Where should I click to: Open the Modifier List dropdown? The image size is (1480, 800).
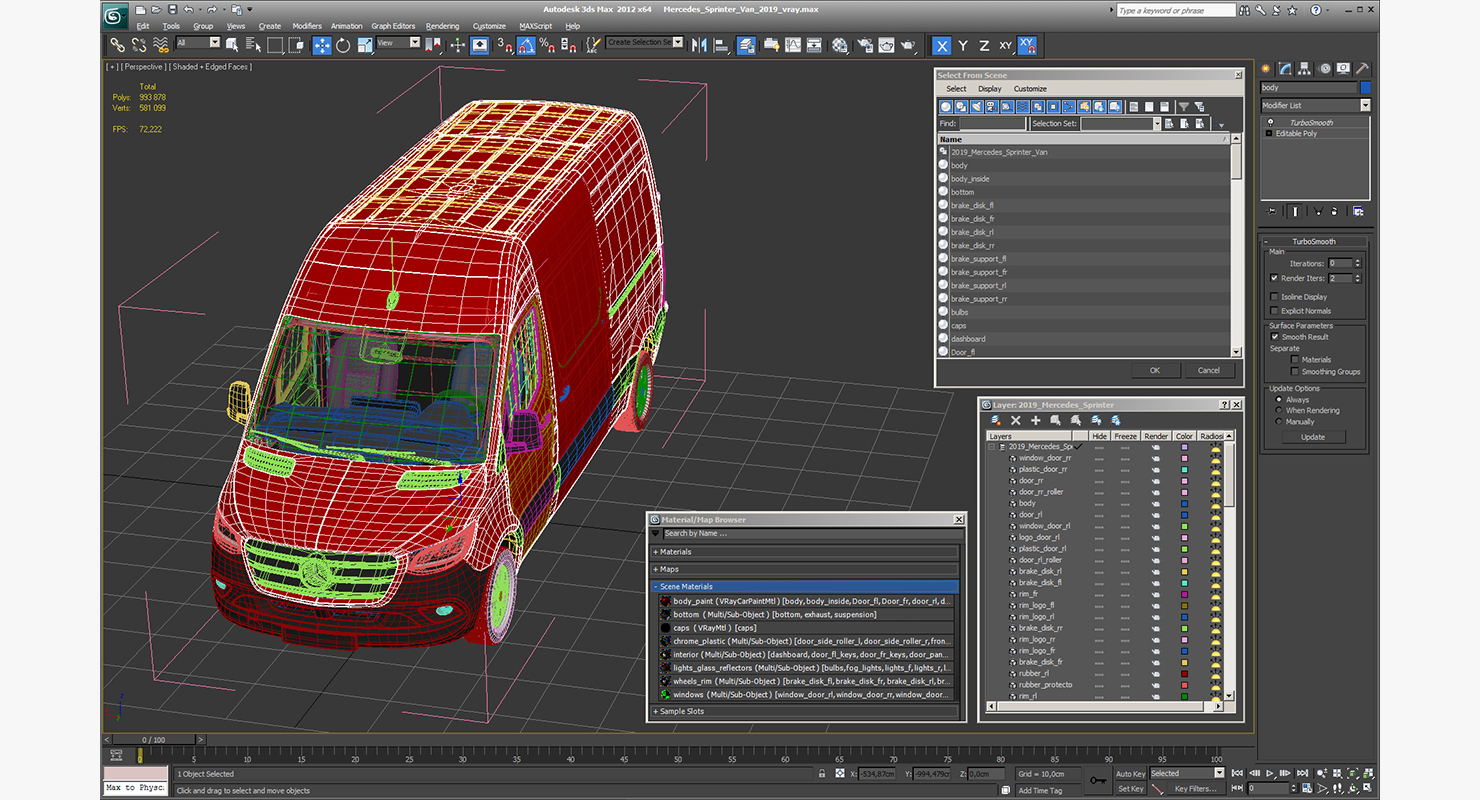pos(1315,105)
